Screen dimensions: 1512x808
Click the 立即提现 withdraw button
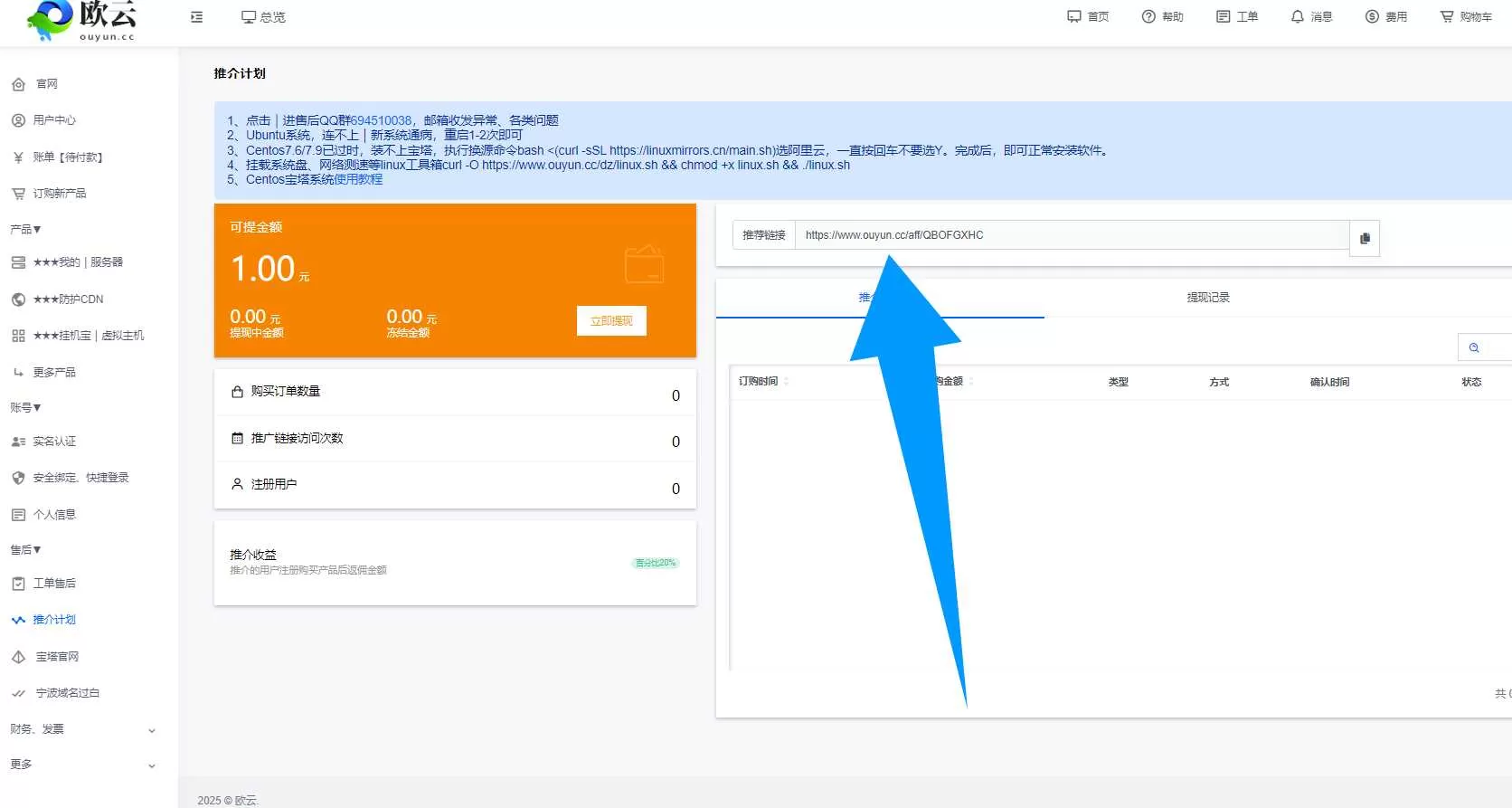click(x=611, y=321)
